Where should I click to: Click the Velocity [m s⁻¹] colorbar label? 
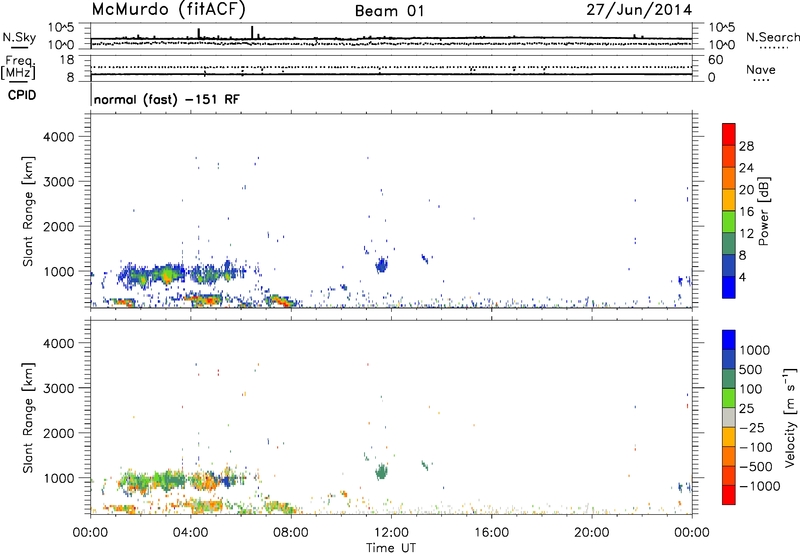790,417
